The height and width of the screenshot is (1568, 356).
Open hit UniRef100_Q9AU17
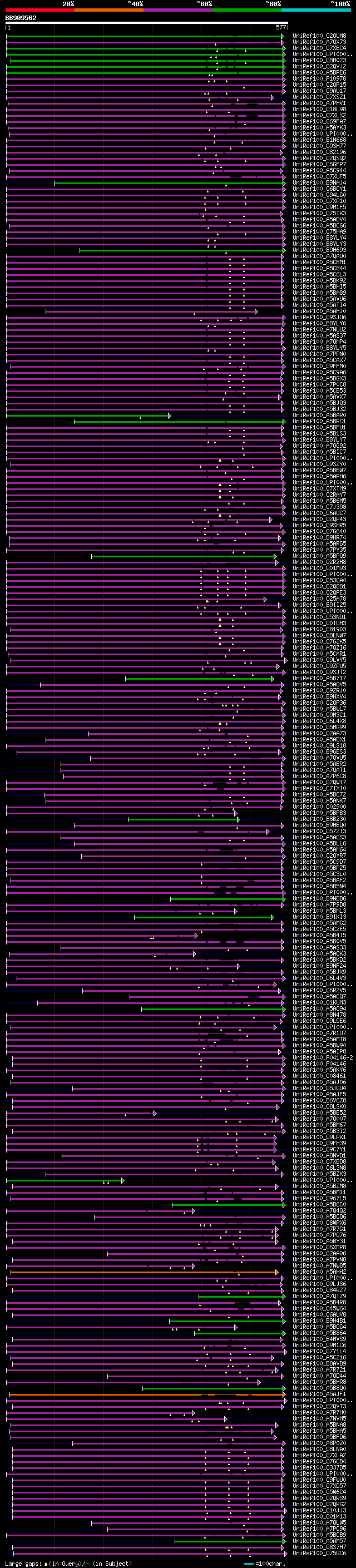(319, 91)
